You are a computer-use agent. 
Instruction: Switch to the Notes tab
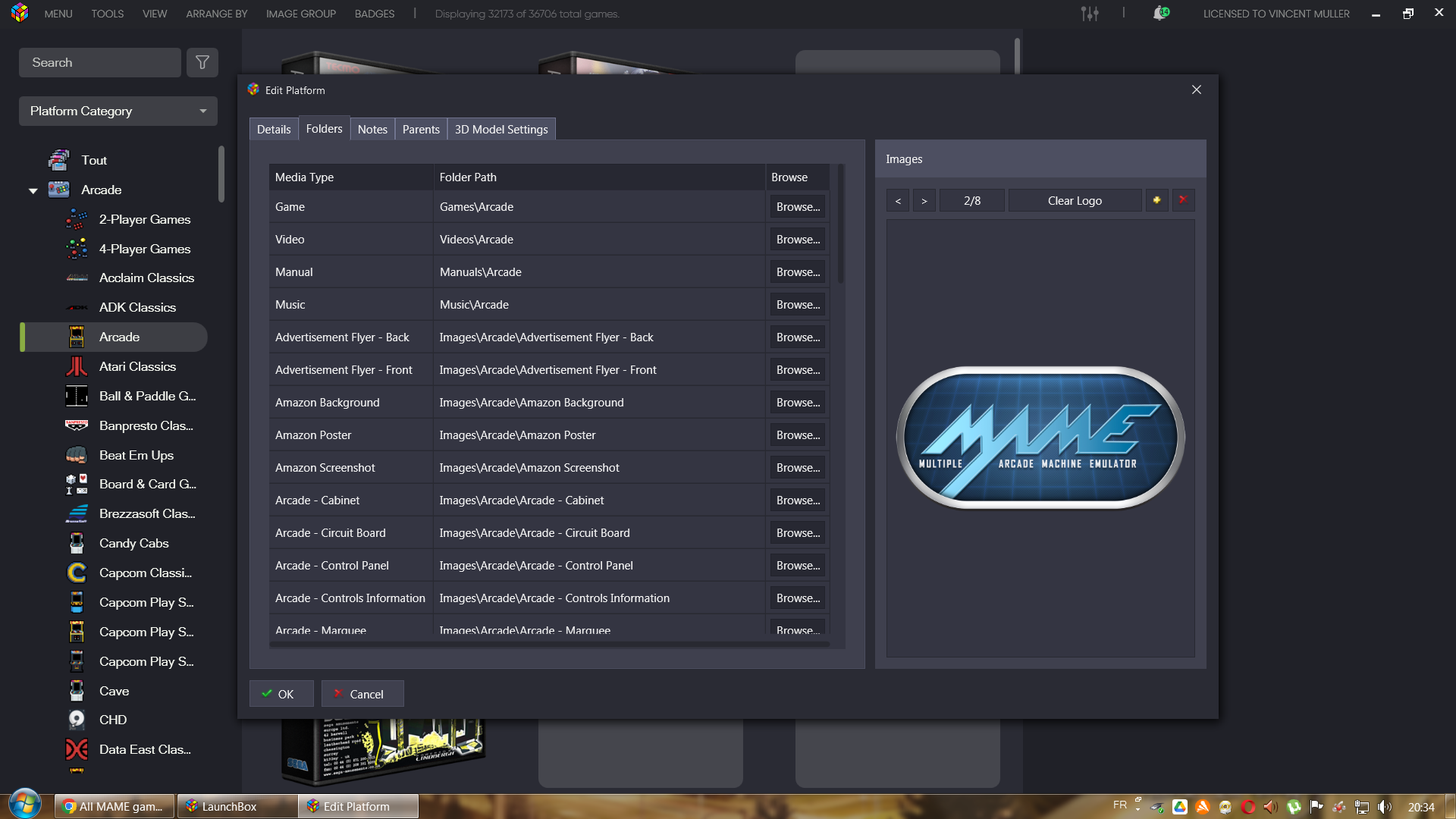(x=372, y=129)
